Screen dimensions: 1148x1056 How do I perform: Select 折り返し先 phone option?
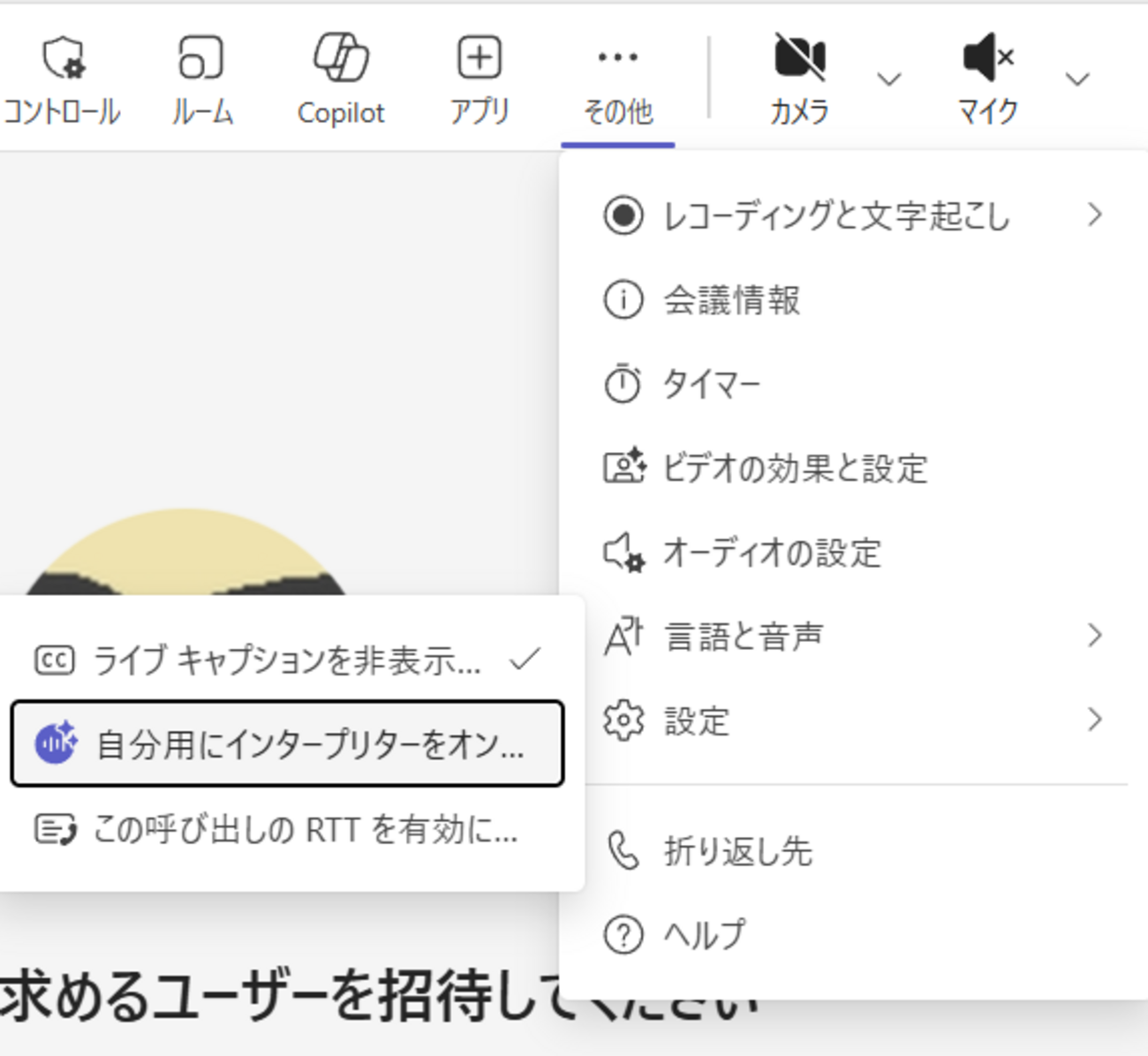[738, 851]
